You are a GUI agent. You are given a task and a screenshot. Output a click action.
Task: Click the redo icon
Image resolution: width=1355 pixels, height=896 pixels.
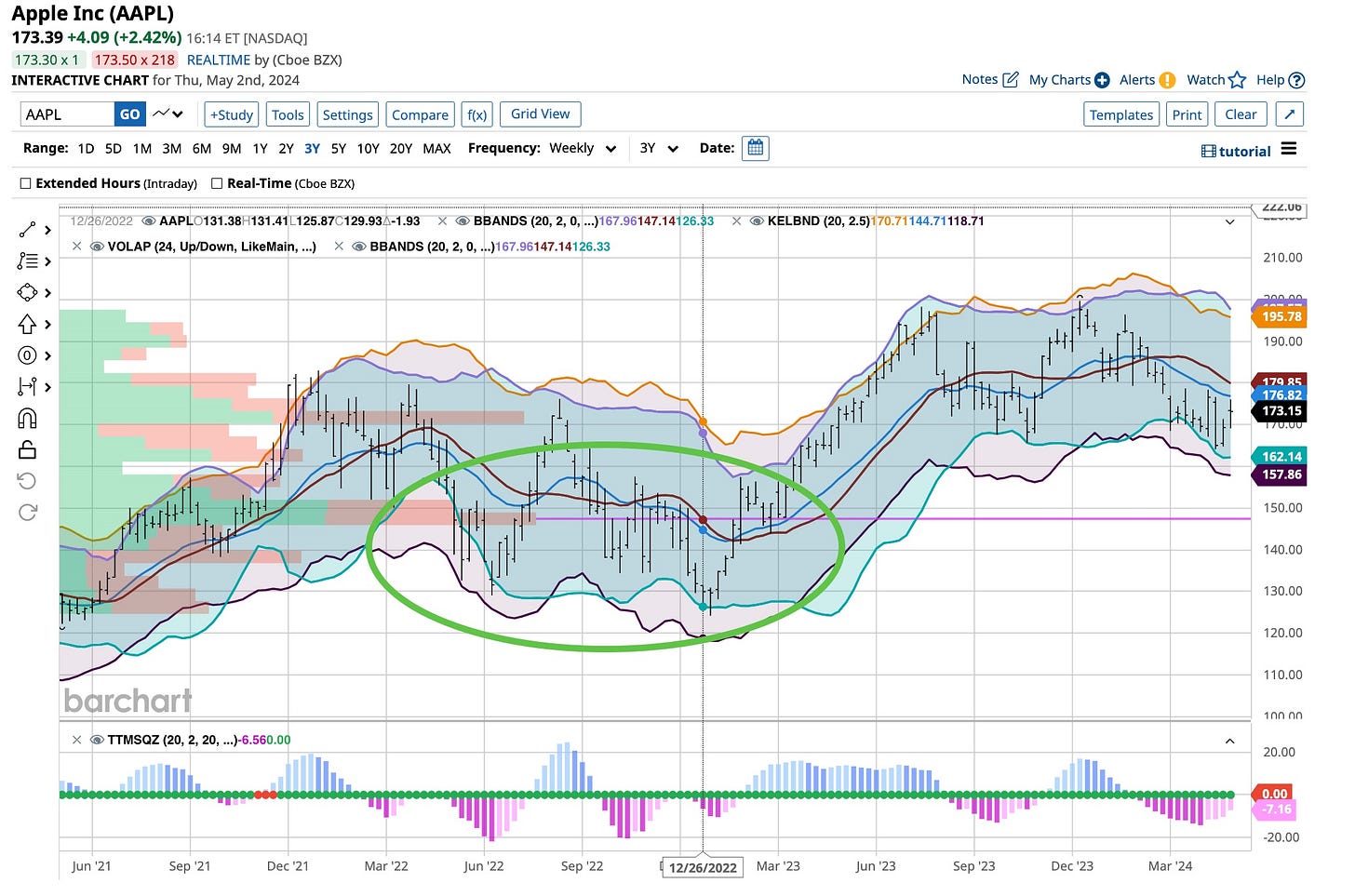[x=27, y=513]
